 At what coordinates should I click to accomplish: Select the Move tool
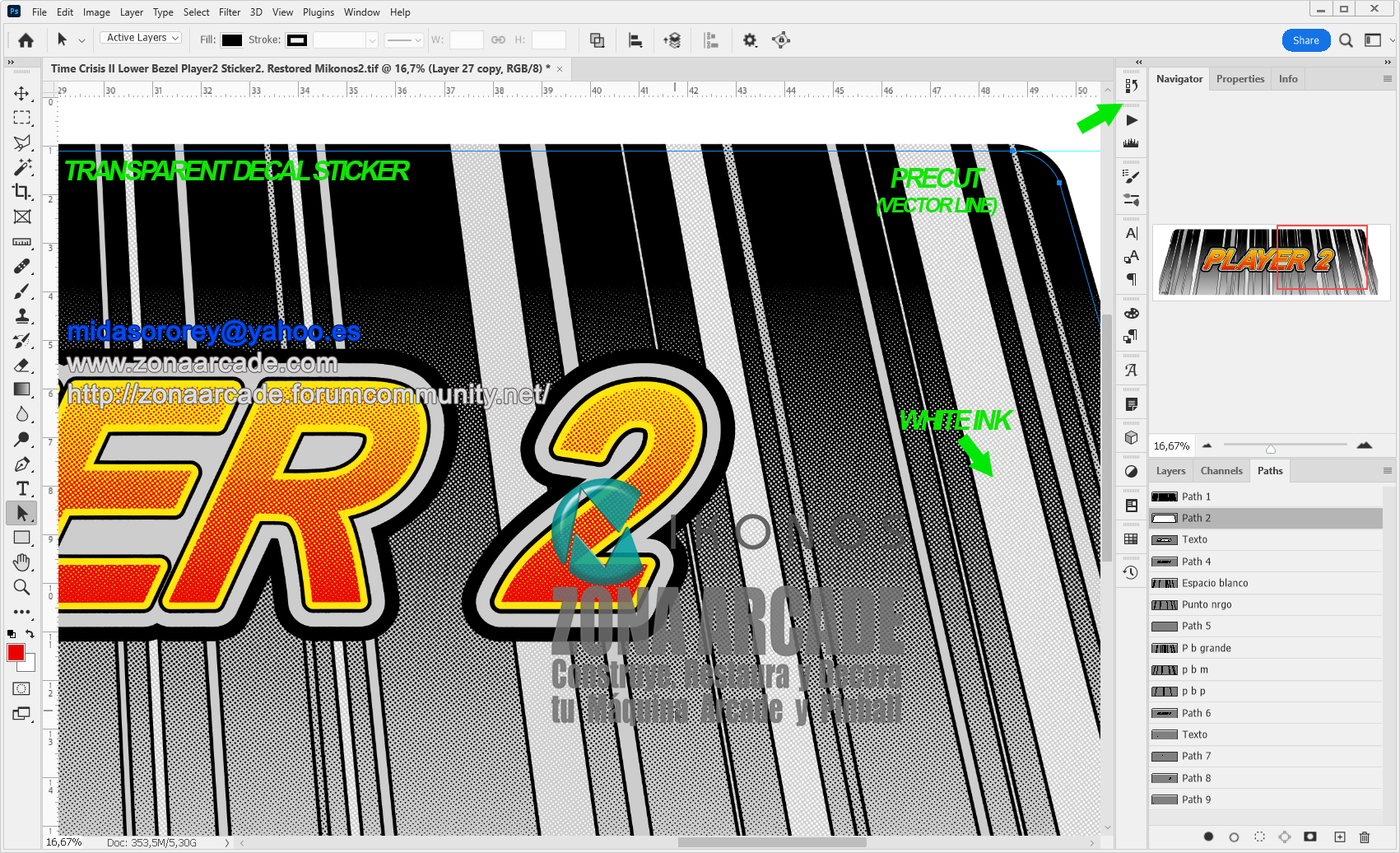coord(22,94)
